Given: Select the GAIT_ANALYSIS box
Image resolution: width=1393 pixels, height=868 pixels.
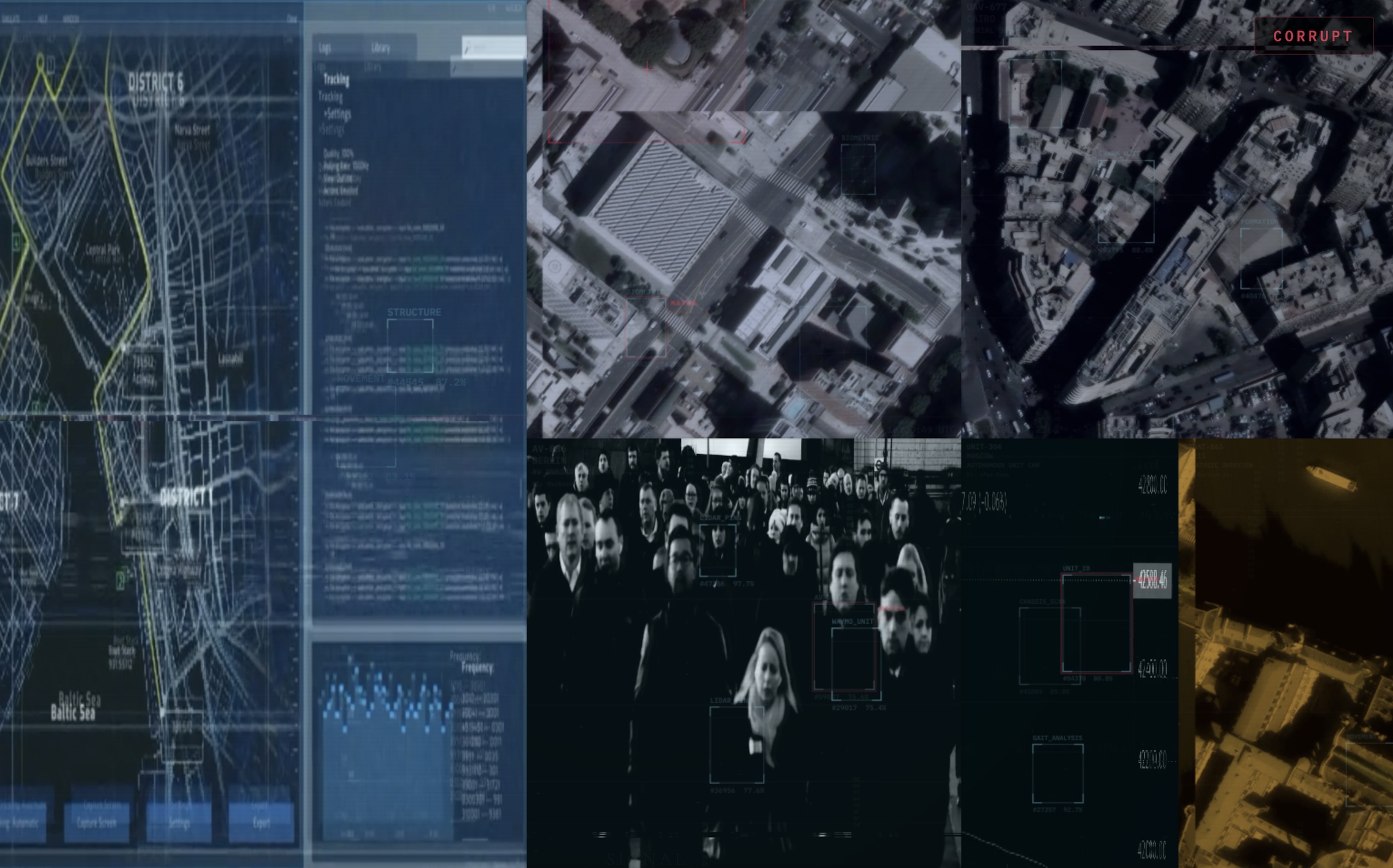Looking at the screenshot, I should click(1057, 773).
